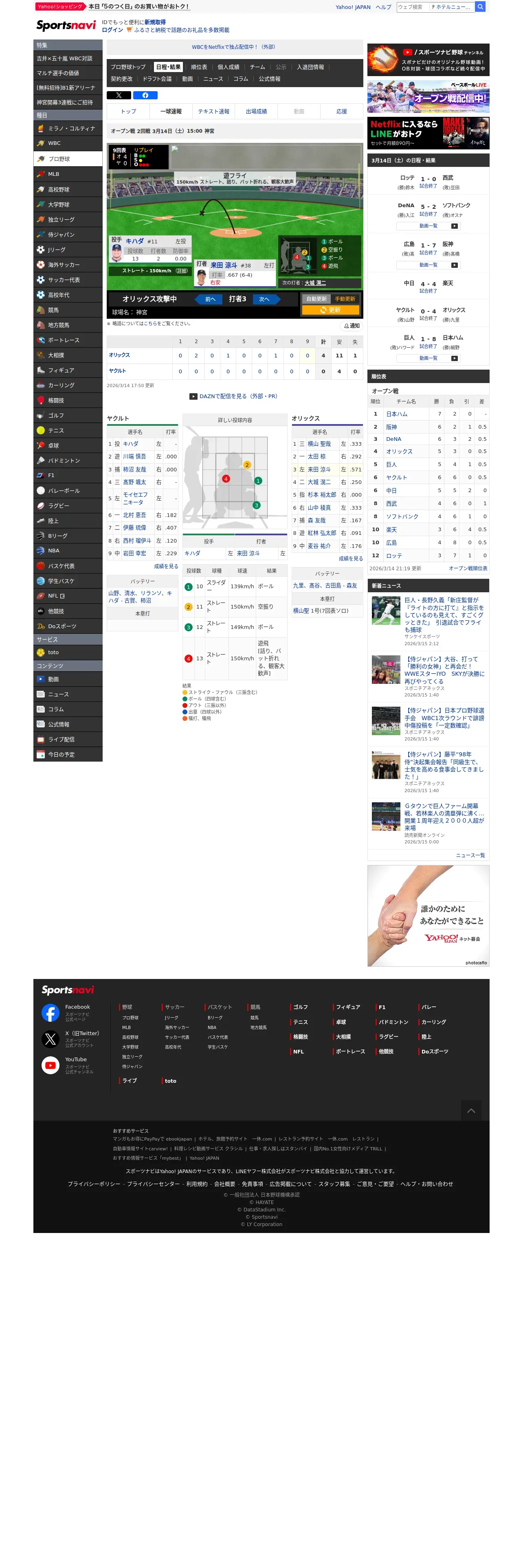Open ボートレース in the sidebar
Screen dimensions: 523x1568
(x=68, y=340)
